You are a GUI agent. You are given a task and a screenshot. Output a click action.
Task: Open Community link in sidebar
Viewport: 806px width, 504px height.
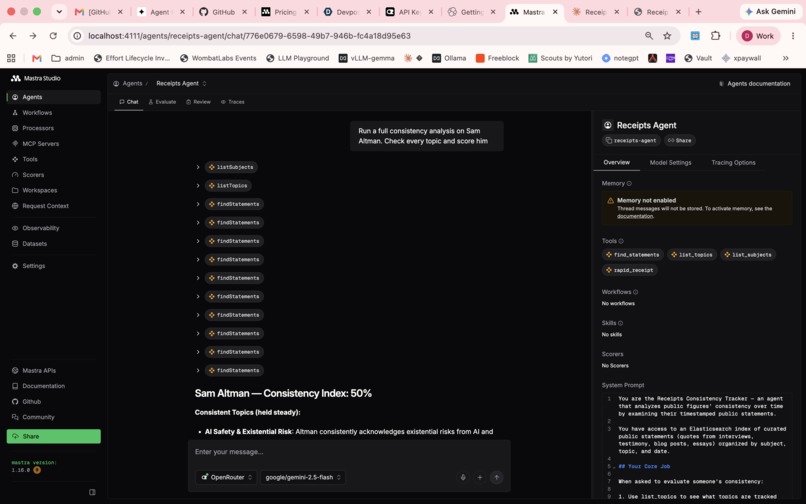[53, 417]
